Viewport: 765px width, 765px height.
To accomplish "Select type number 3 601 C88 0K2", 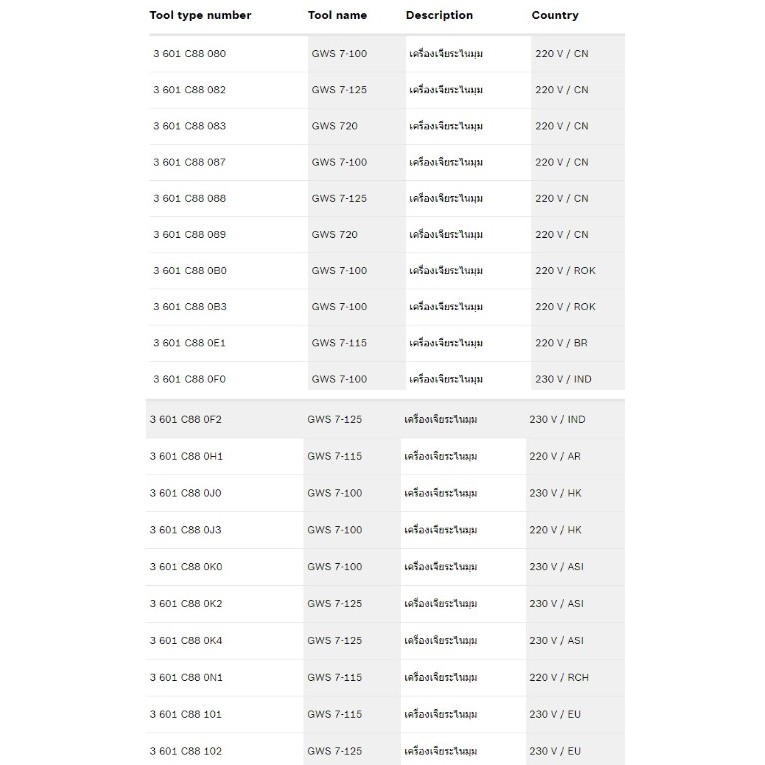I will pyautogui.click(x=186, y=604).
